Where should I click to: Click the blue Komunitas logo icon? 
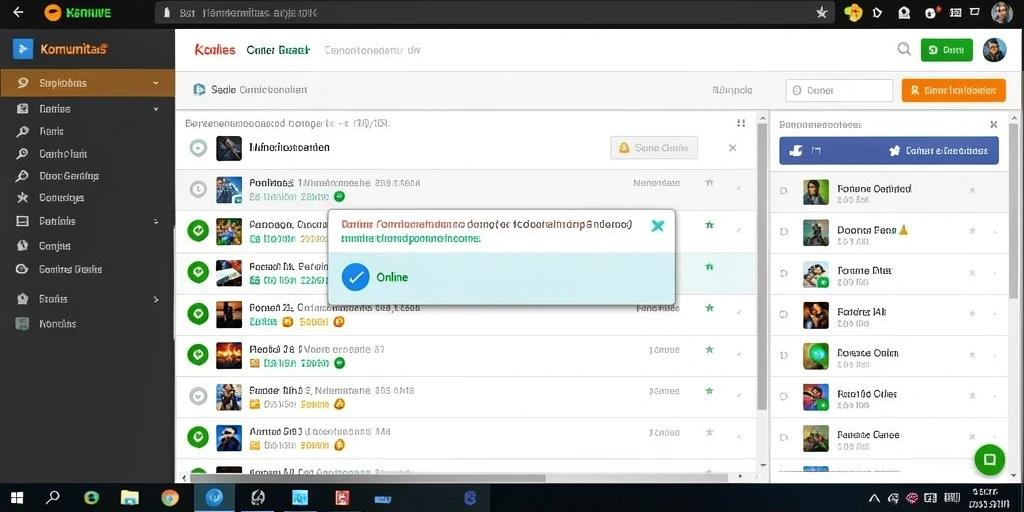[23, 48]
